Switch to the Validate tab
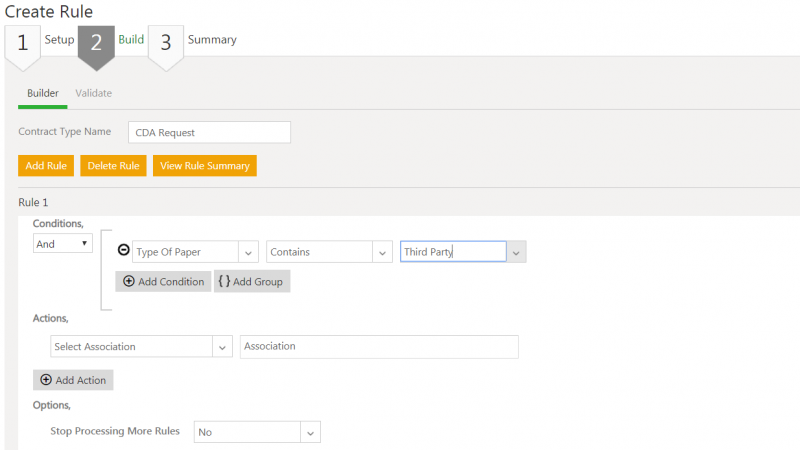This screenshot has width=800, height=450. [93, 93]
